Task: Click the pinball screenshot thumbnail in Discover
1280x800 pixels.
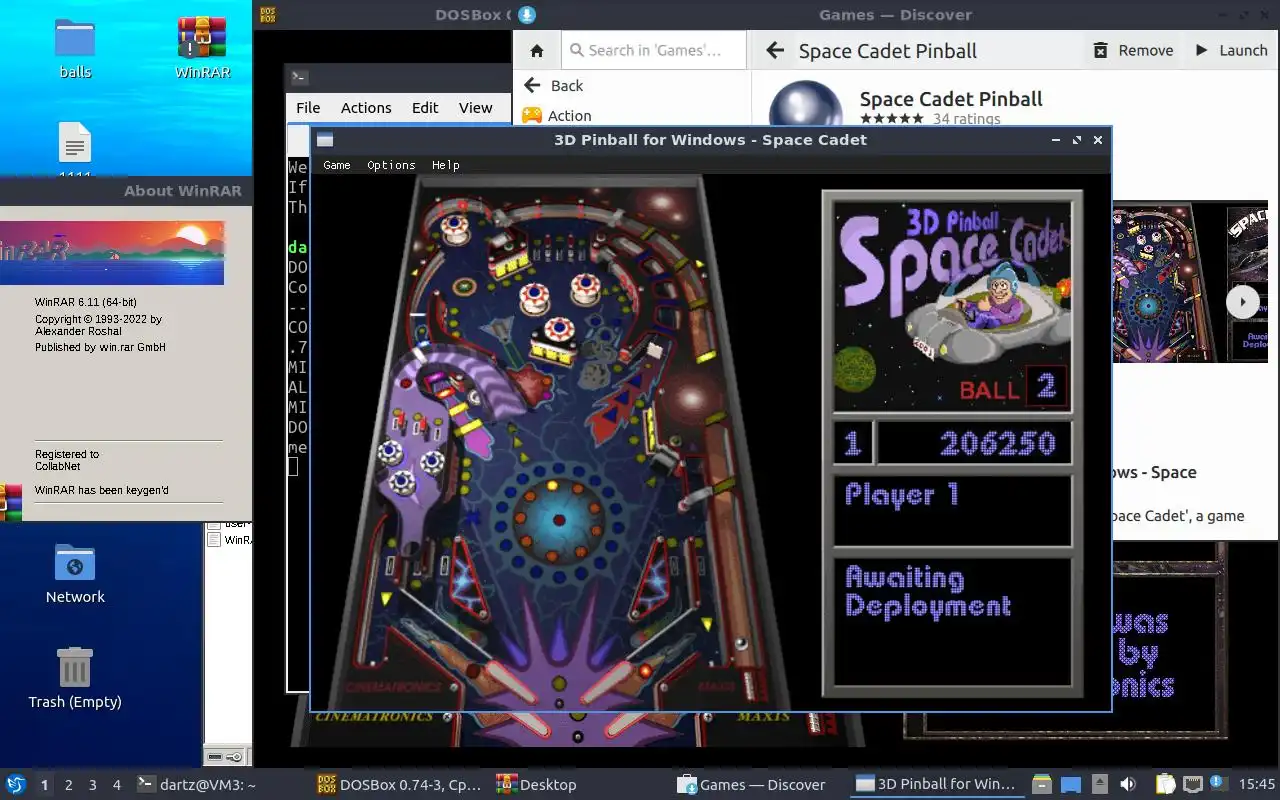Action: point(1160,283)
